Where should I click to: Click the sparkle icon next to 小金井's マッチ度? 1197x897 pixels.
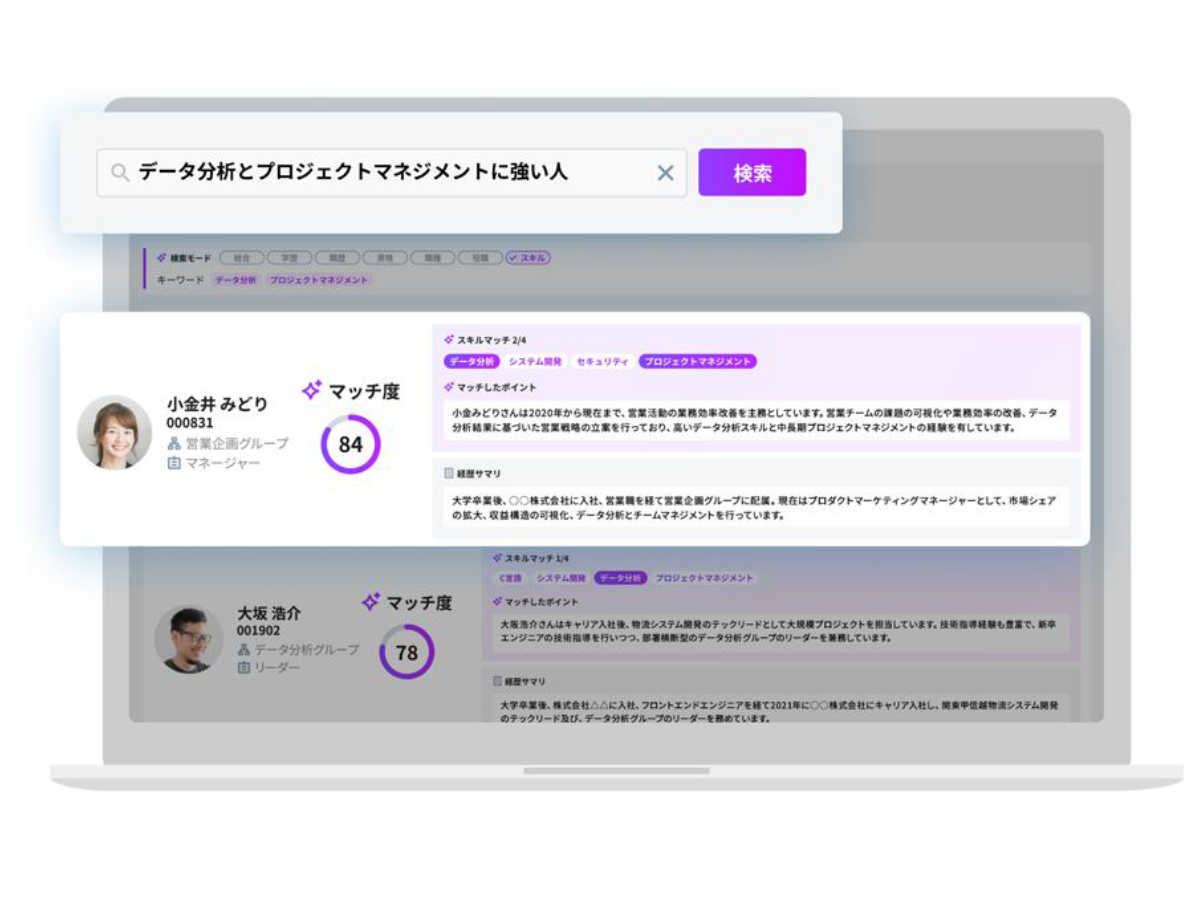(311, 390)
